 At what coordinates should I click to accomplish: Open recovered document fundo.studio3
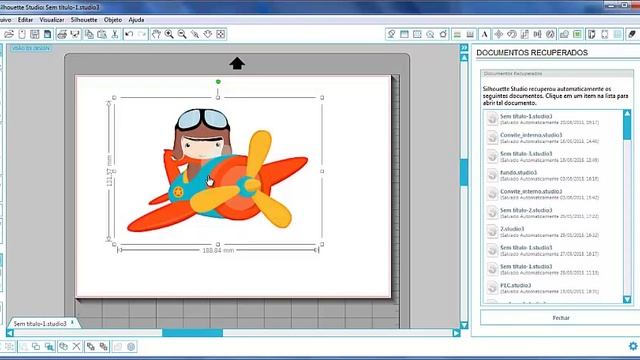pos(554,175)
